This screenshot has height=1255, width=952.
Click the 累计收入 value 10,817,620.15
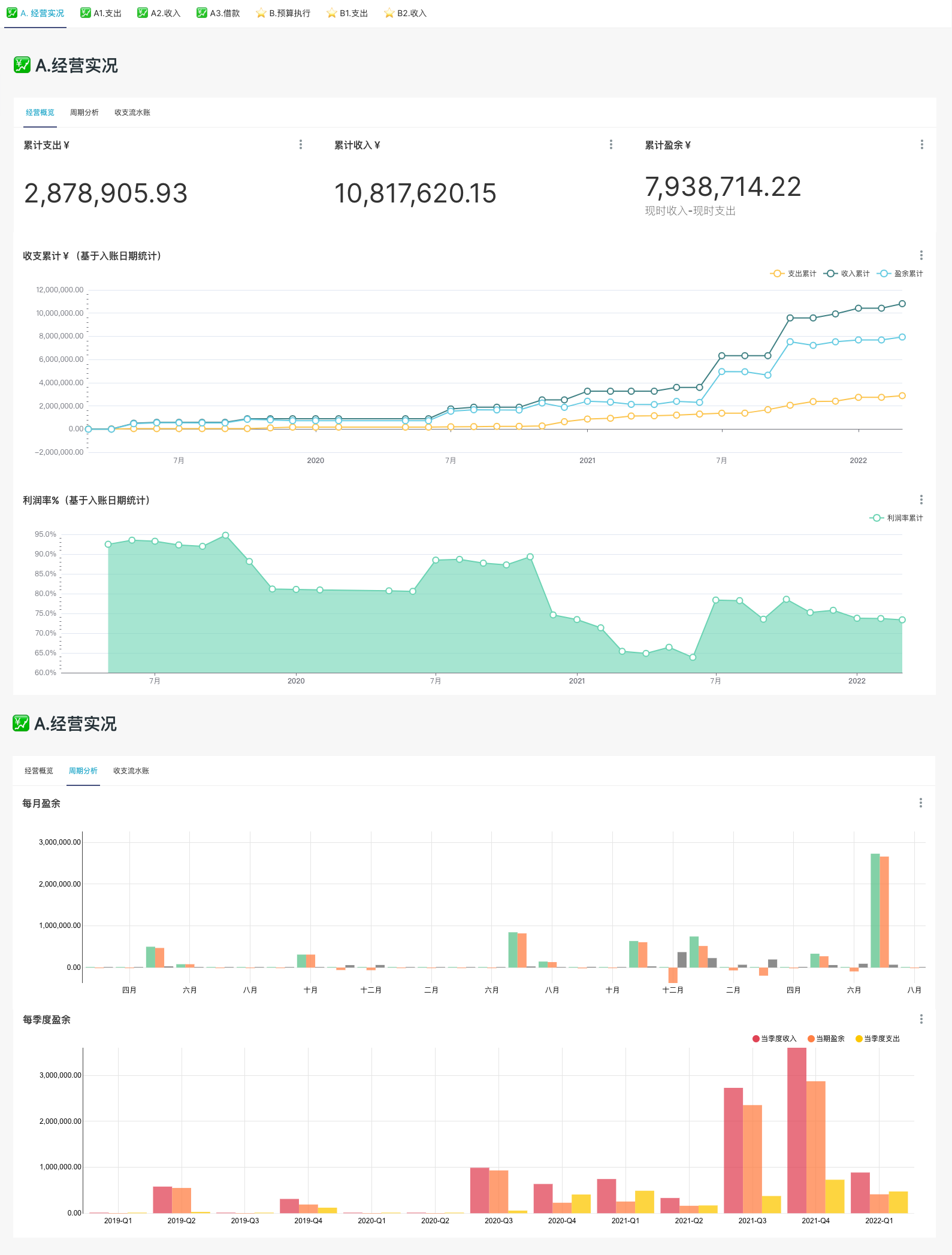coord(415,193)
